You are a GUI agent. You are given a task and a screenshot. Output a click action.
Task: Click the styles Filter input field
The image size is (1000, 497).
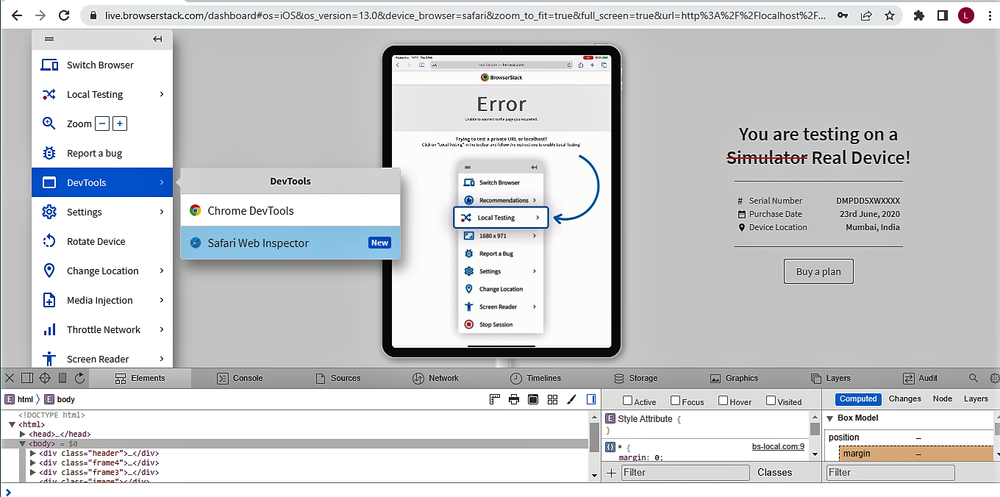(684, 472)
